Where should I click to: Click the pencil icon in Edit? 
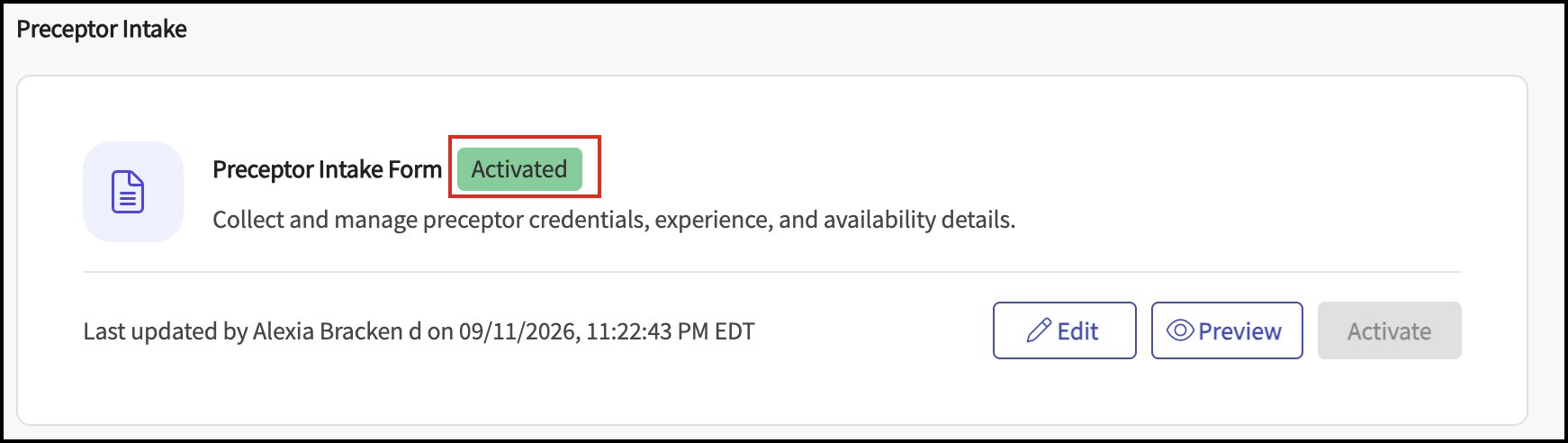pyautogui.click(x=1039, y=330)
